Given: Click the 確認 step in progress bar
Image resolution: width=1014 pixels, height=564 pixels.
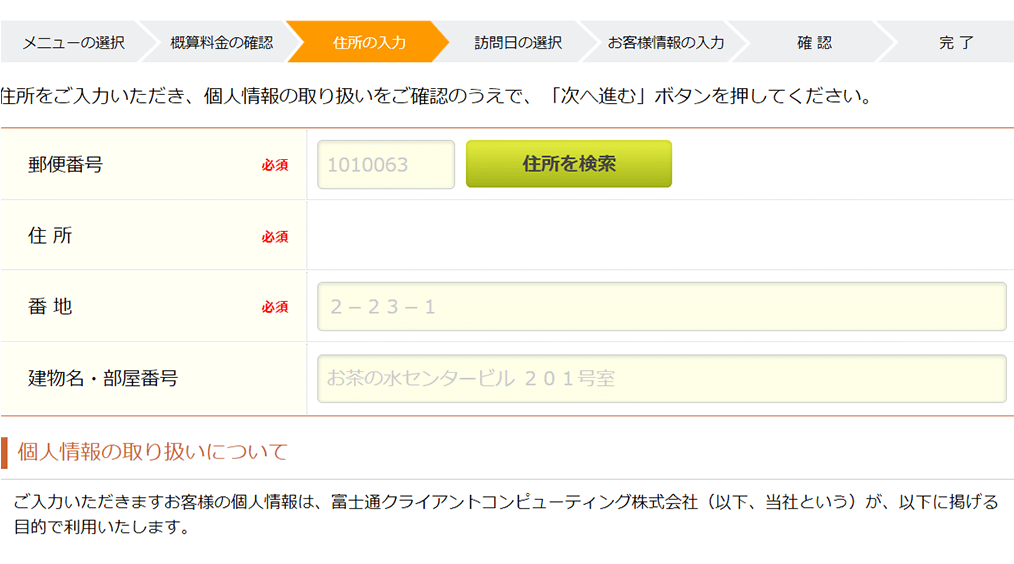Looking at the screenshot, I should tap(814, 42).
